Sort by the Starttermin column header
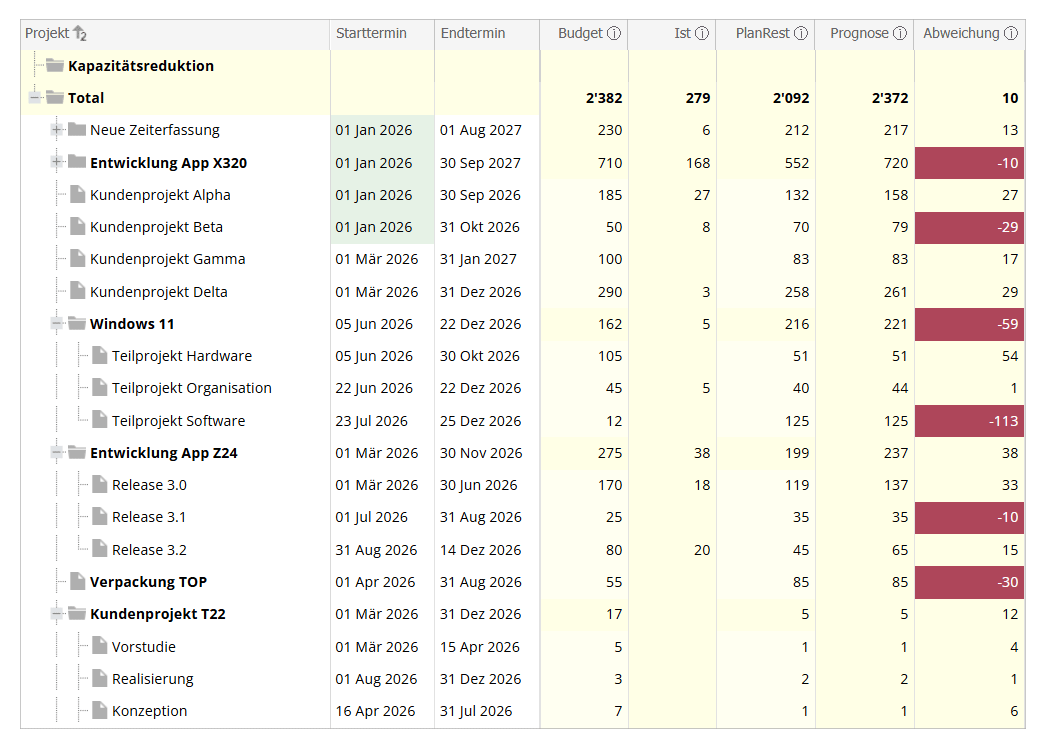The image size is (1045, 748). pyautogui.click(x=371, y=33)
